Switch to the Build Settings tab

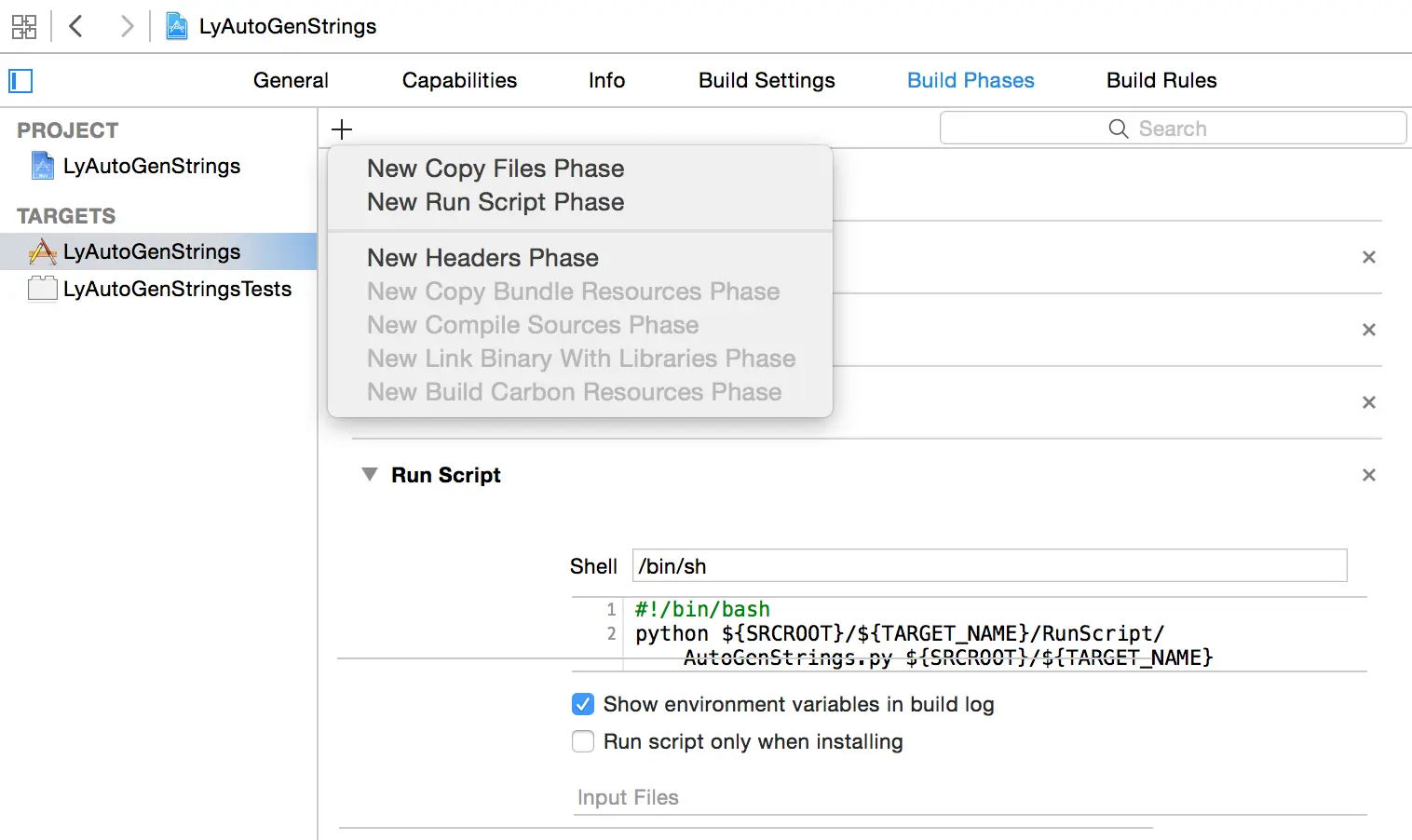[x=767, y=80]
